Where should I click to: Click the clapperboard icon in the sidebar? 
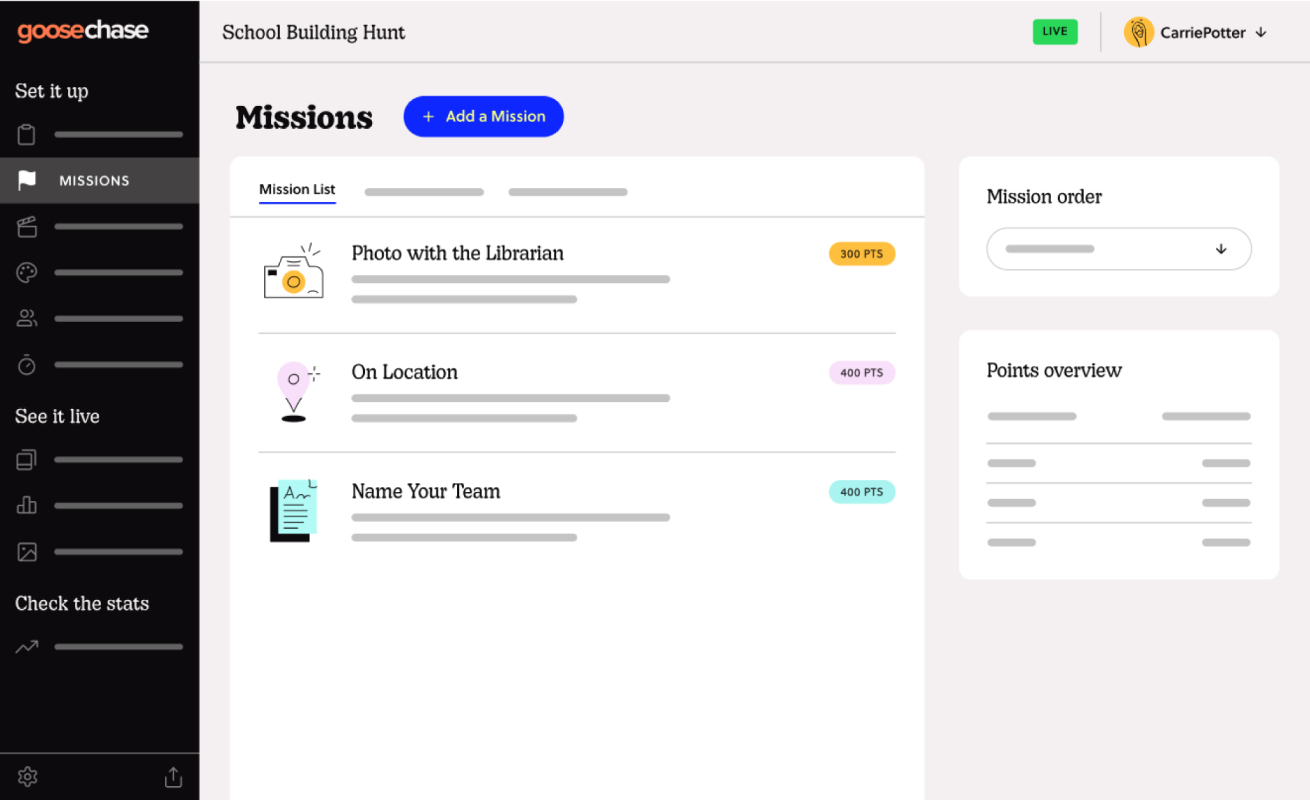[27, 227]
